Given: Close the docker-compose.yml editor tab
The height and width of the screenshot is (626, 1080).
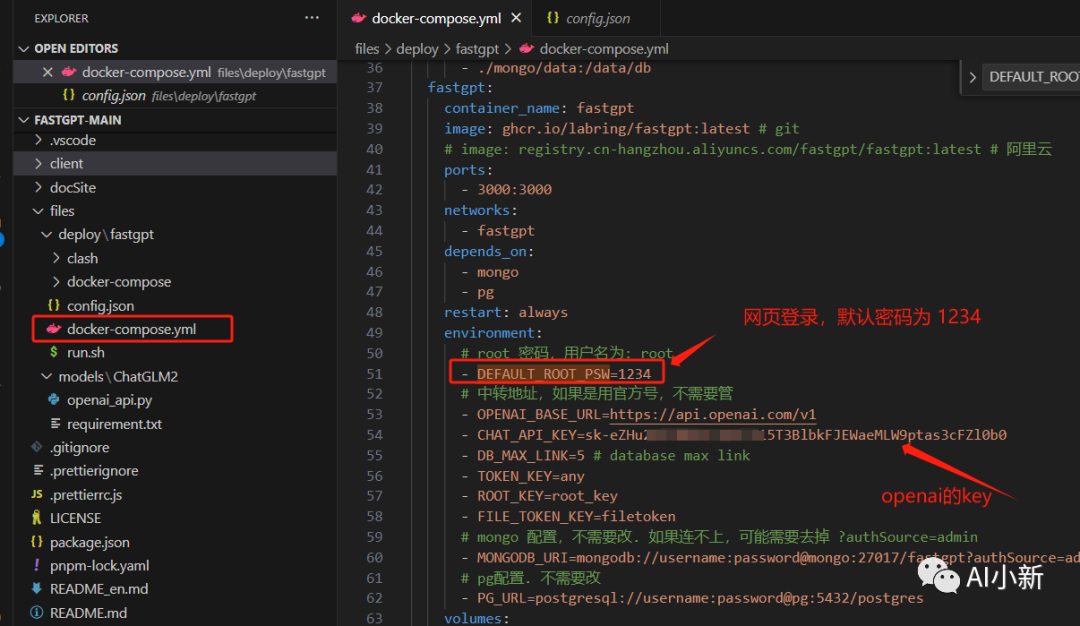Looking at the screenshot, I should 516,18.
